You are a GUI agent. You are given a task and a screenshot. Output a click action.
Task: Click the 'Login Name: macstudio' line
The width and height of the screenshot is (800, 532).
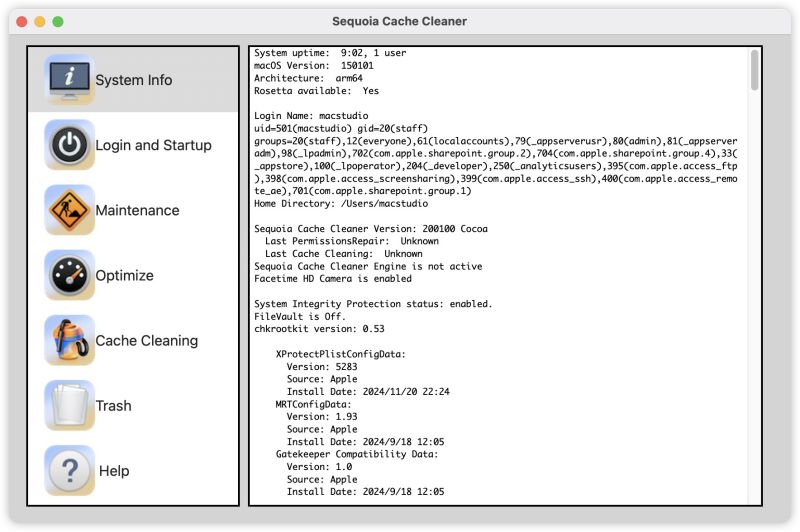point(311,115)
